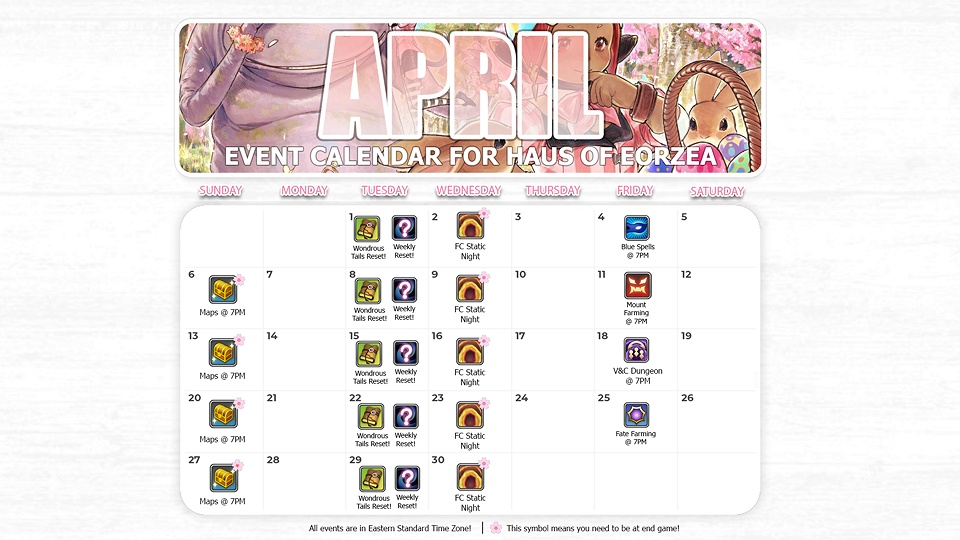This screenshot has height=540, width=960.
Task: Click the Weekly Reset icon on April 8
Action: tap(404, 291)
